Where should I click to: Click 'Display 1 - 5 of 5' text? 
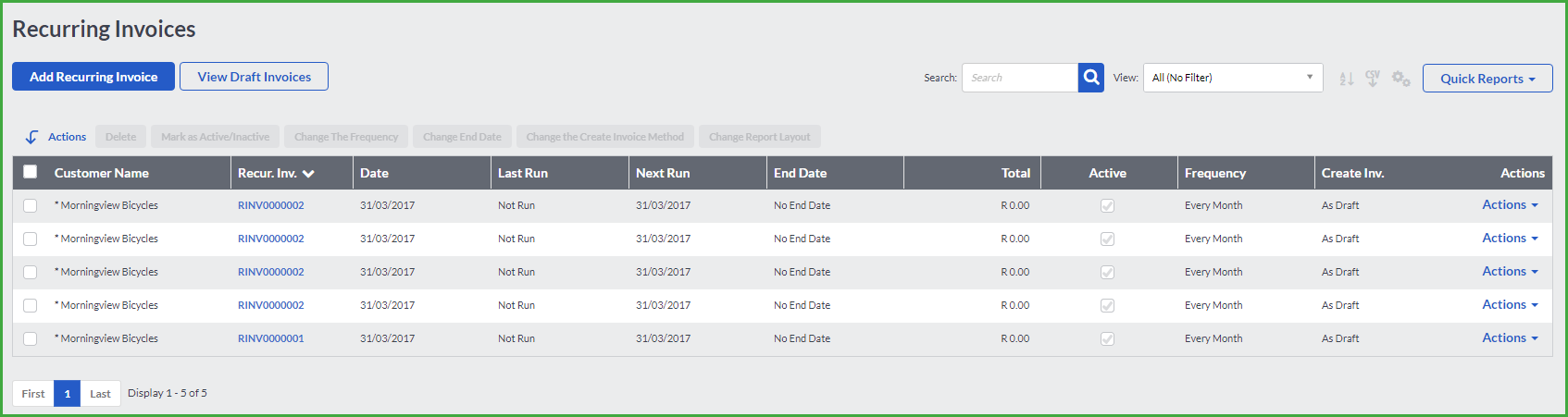click(x=168, y=393)
